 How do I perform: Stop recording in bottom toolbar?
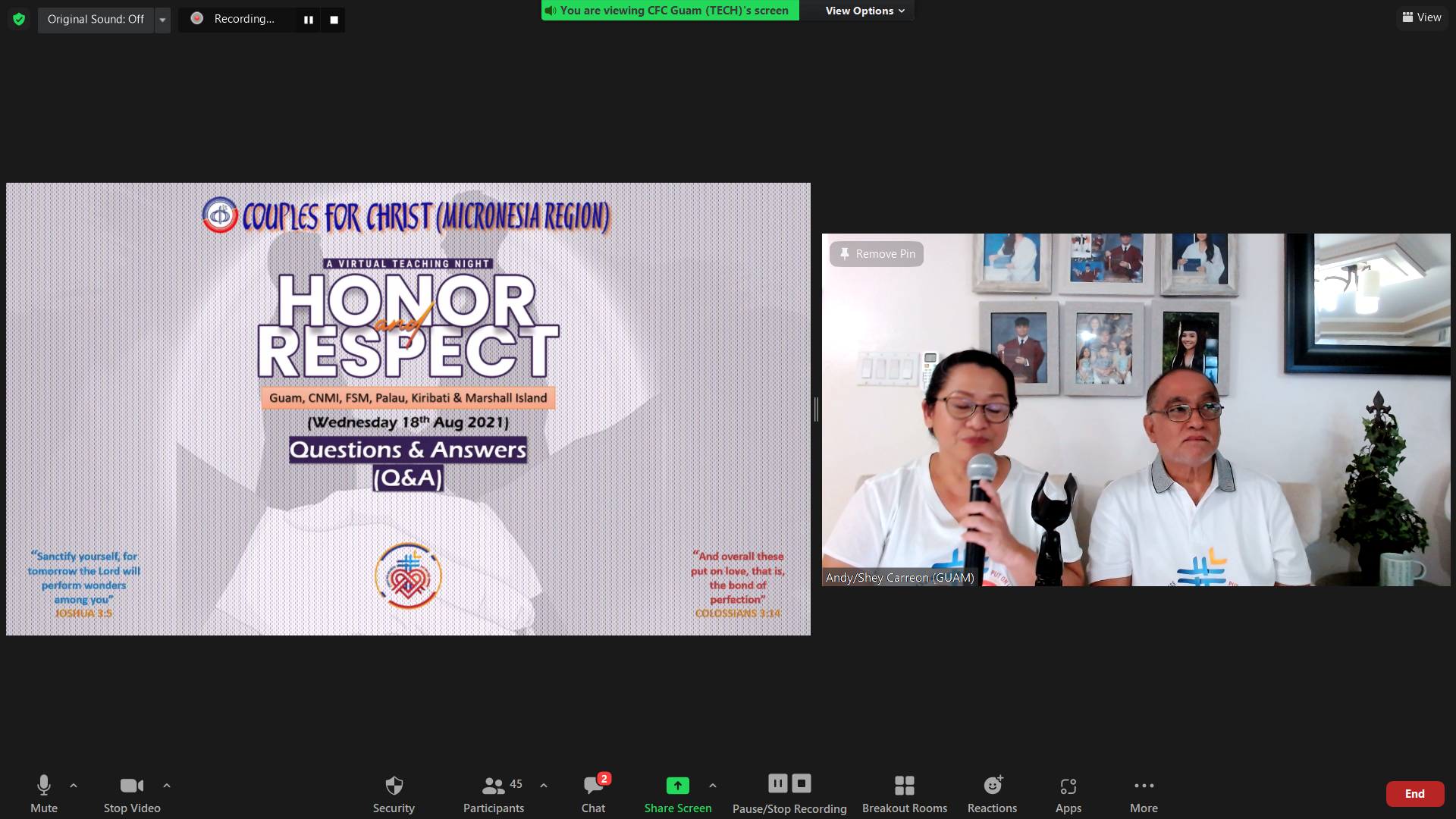pos(802,783)
